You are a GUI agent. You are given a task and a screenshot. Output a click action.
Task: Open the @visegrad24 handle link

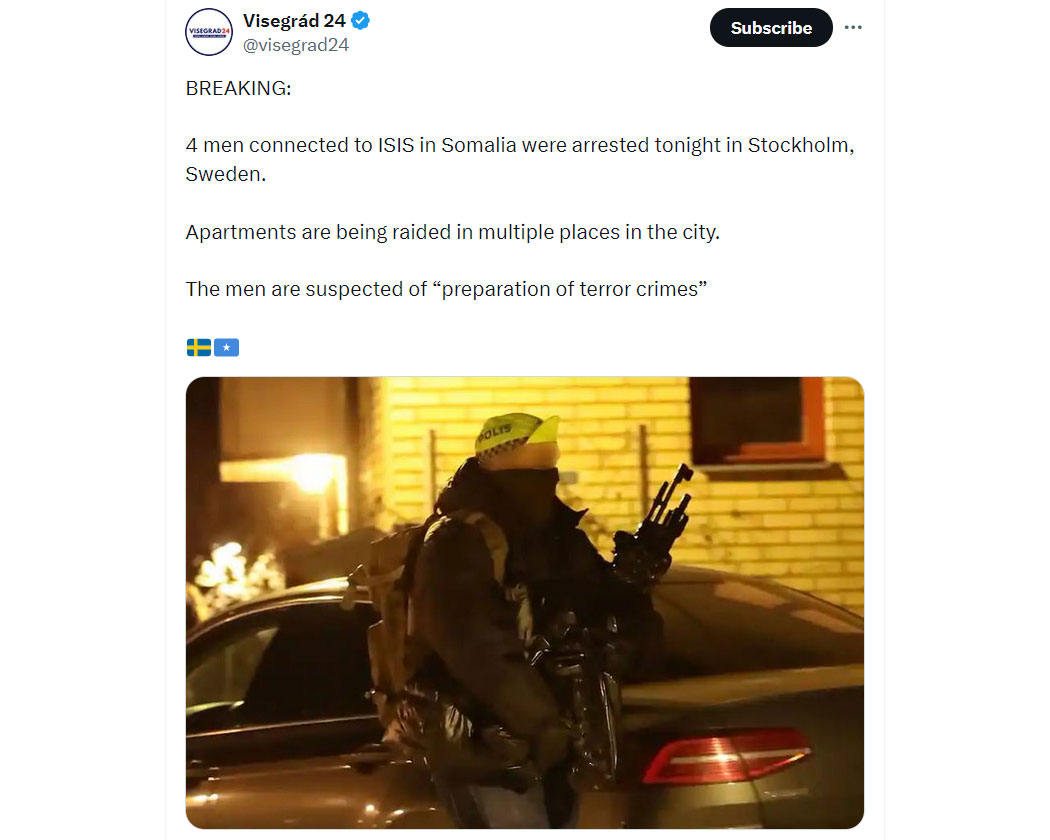(x=295, y=45)
